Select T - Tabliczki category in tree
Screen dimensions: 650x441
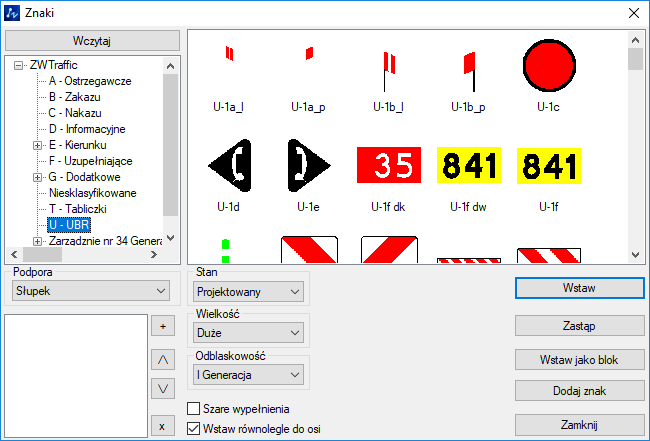(84, 209)
